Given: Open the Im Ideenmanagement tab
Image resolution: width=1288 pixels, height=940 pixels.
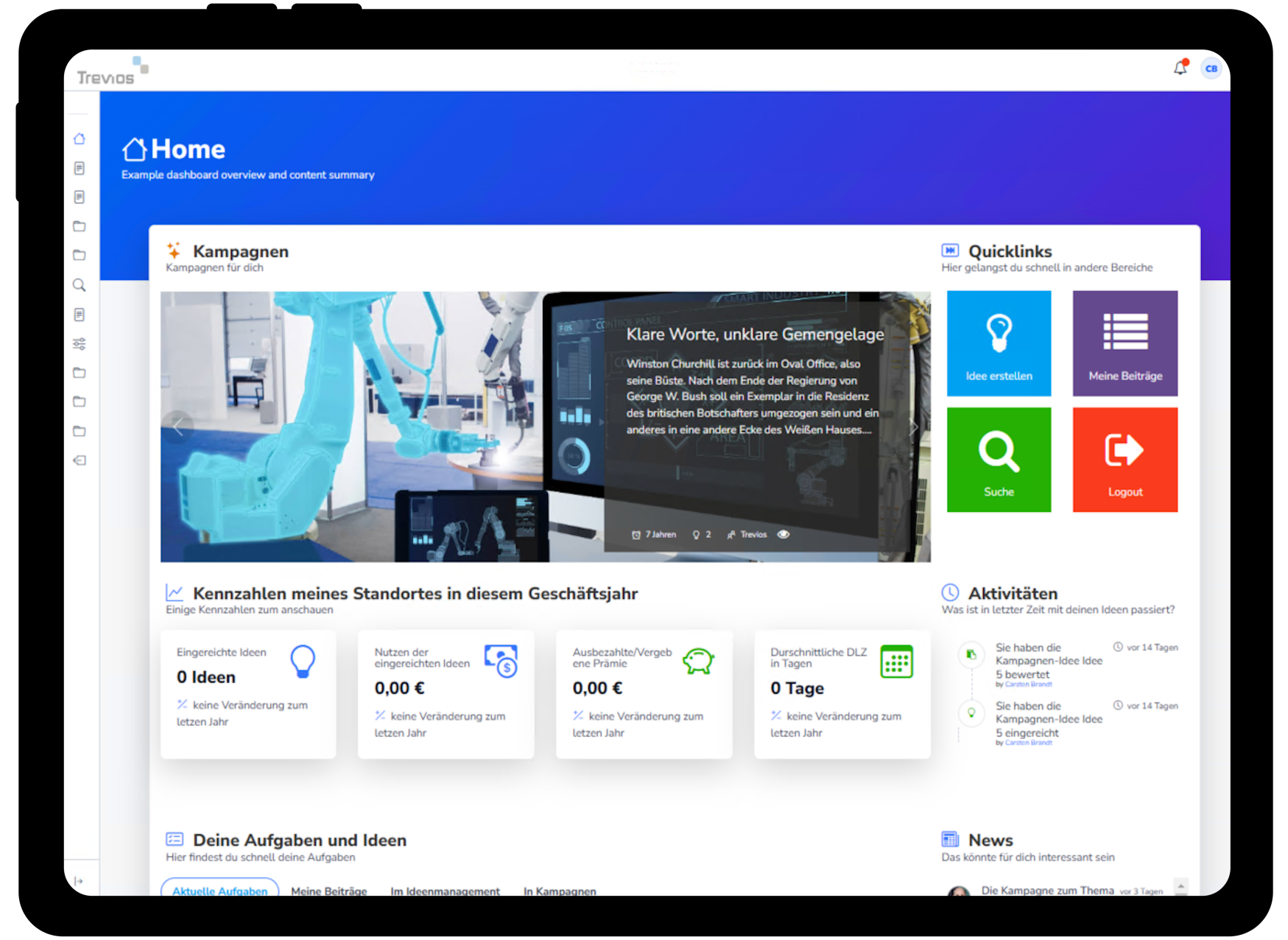Looking at the screenshot, I should 445,891.
